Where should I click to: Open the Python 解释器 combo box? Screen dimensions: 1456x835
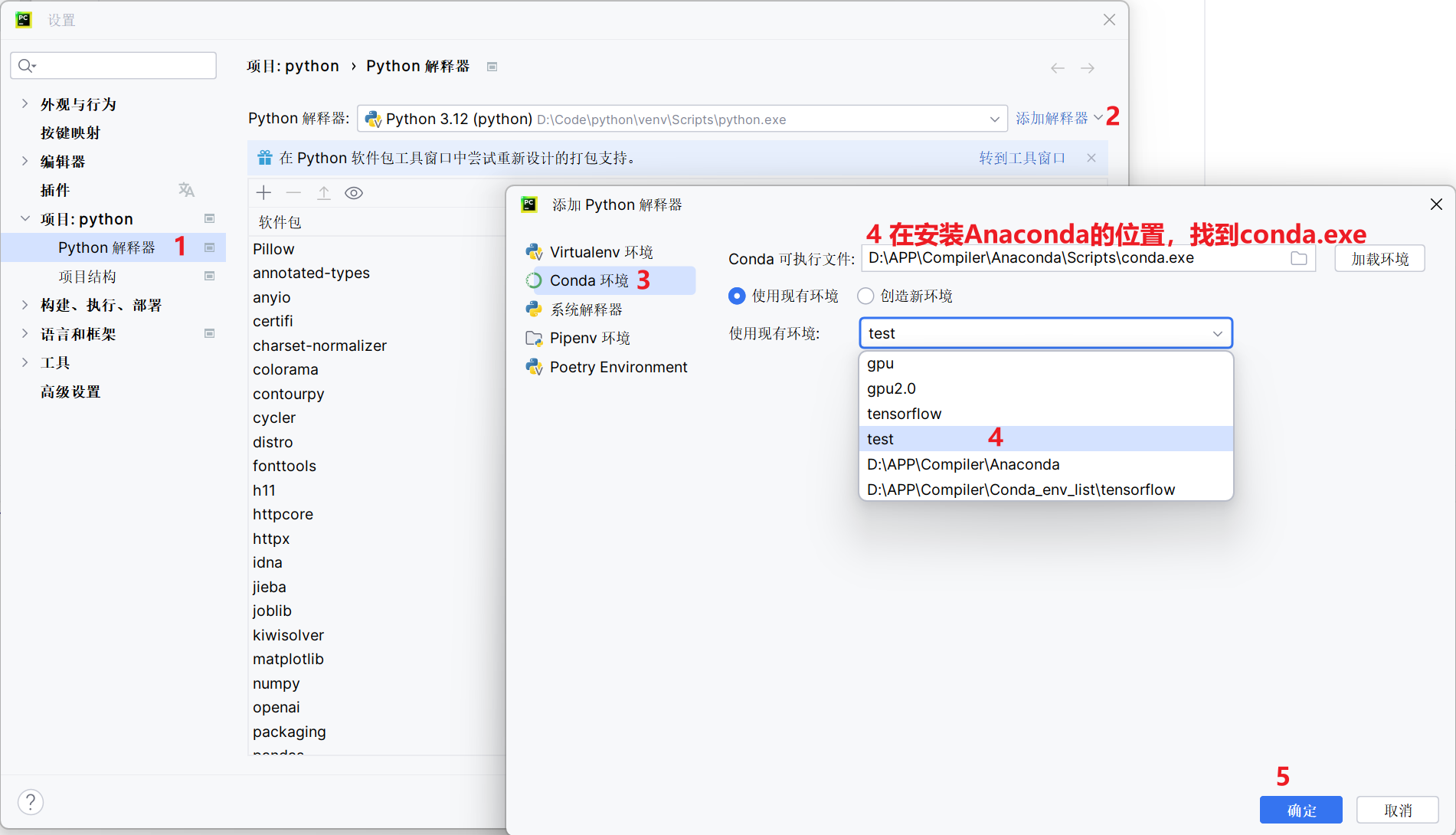pyautogui.click(x=682, y=119)
